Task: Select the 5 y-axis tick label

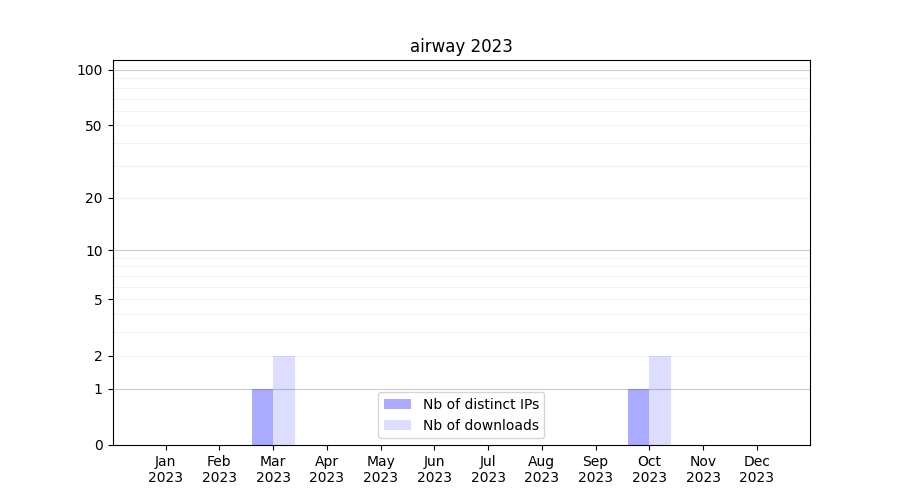Action: point(98,300)
